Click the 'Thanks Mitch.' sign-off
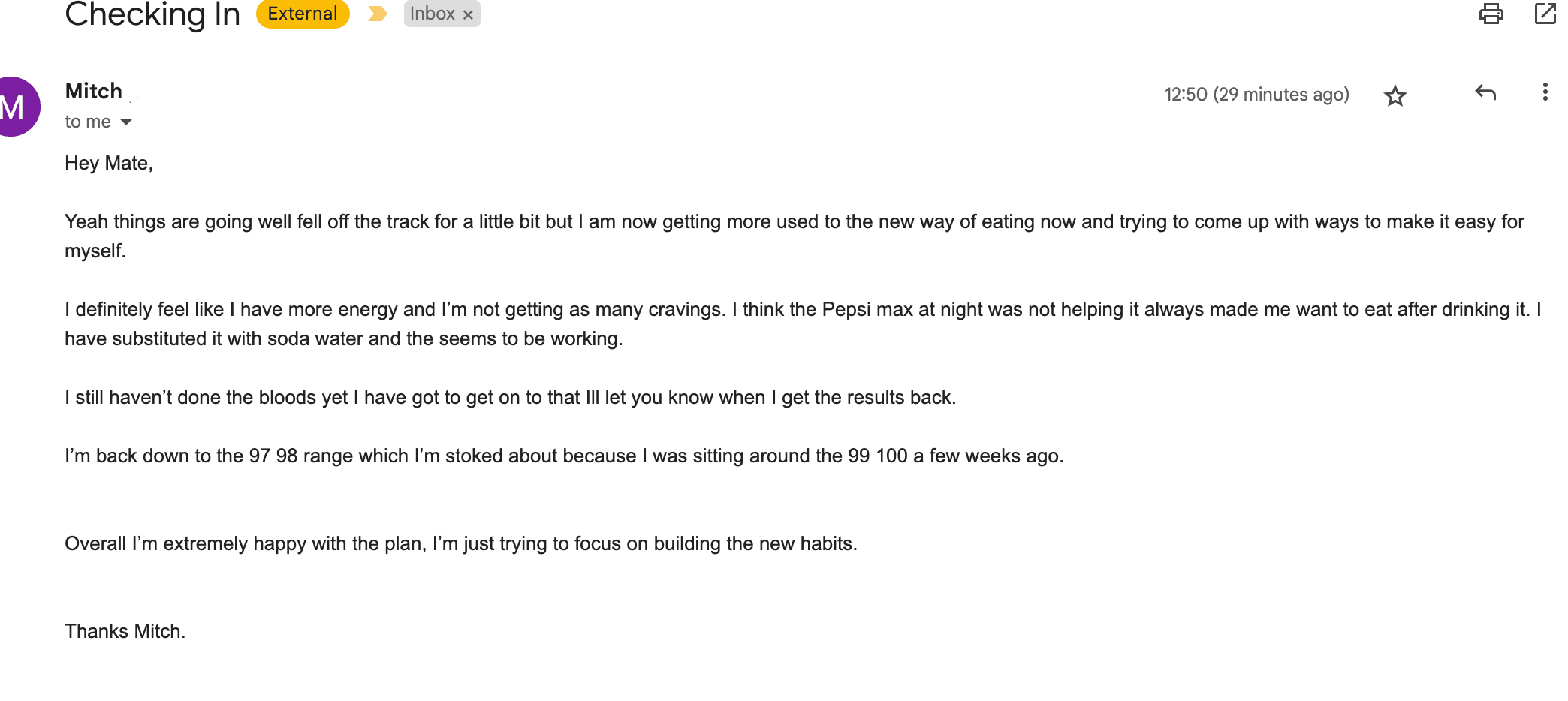 point(125,631)
